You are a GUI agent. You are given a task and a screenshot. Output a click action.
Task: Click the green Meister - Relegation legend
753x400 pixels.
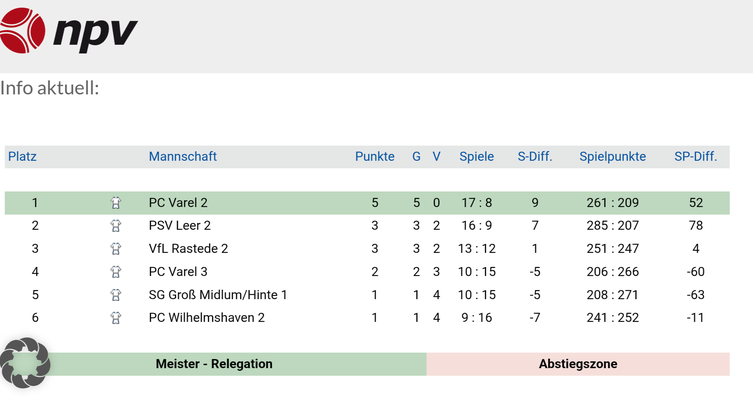[x=214, y=364]
